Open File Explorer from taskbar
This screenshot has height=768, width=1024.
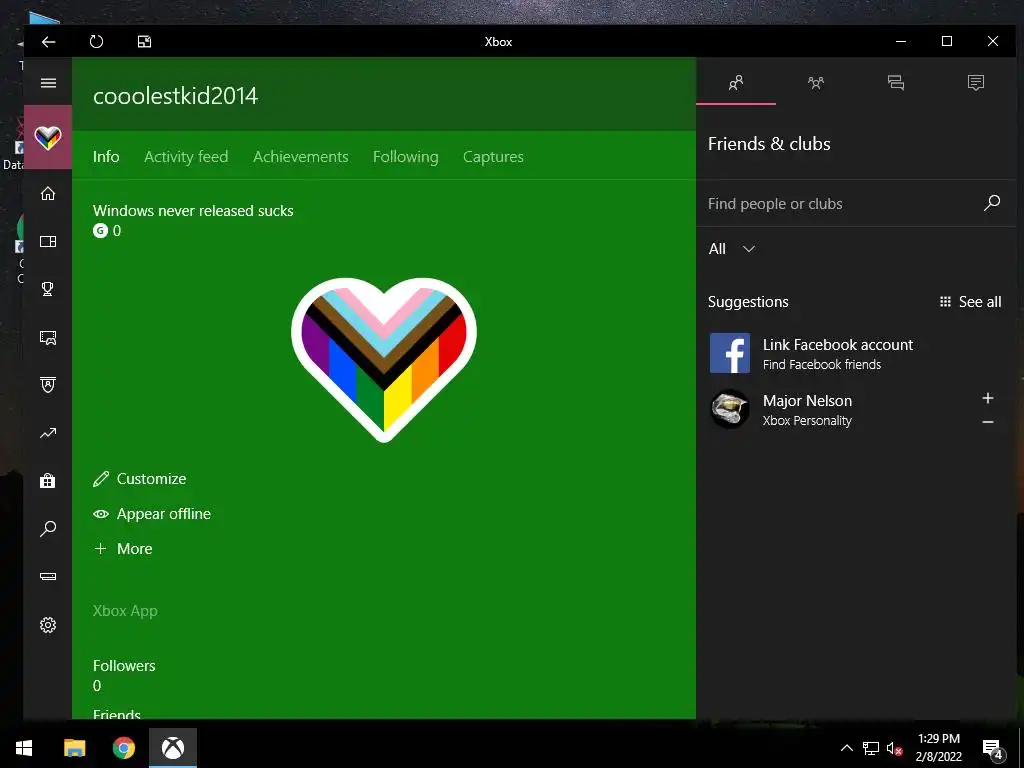pos(74,748)
